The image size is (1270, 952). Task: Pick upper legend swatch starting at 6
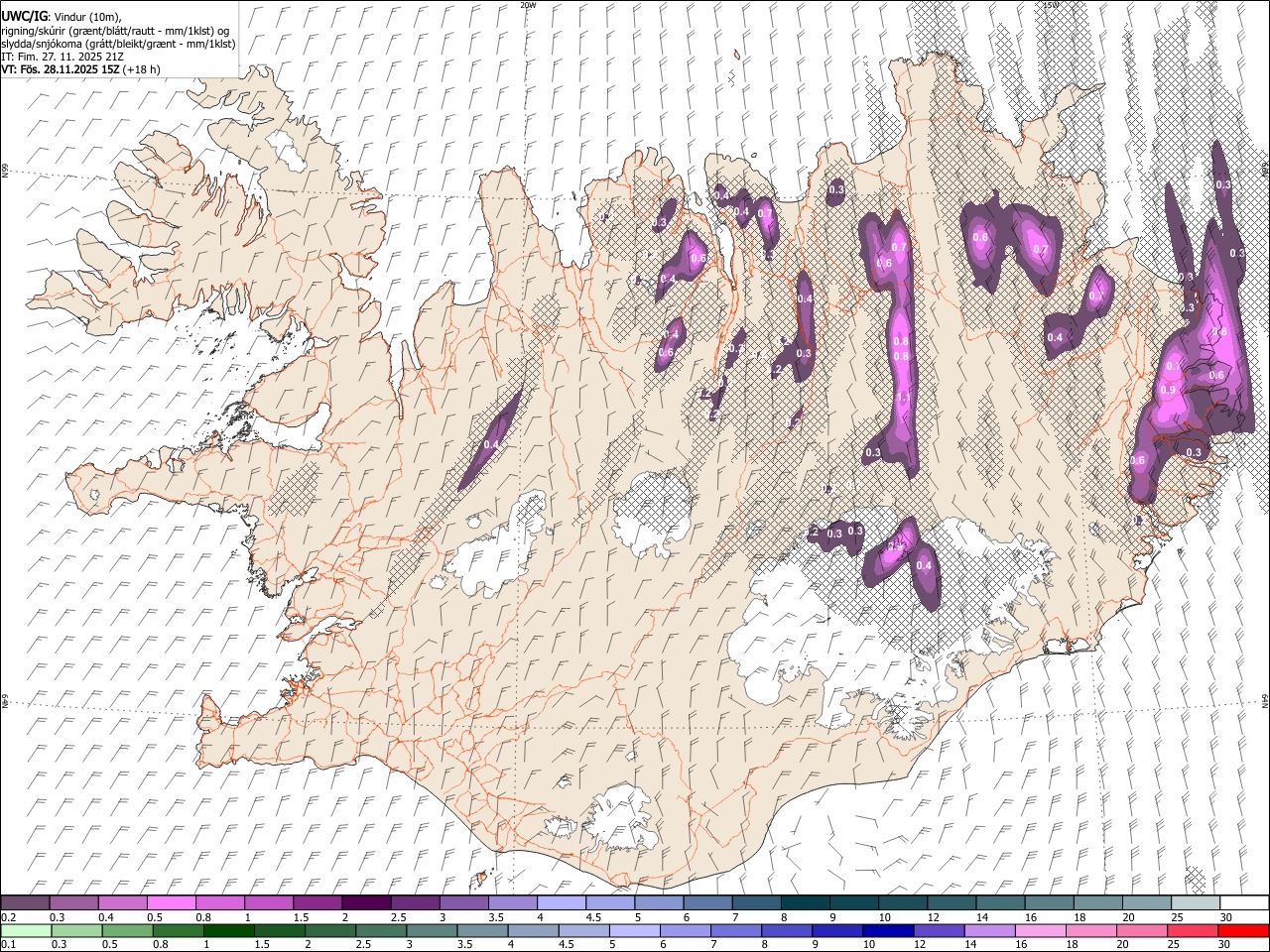(x=706, y=903)
